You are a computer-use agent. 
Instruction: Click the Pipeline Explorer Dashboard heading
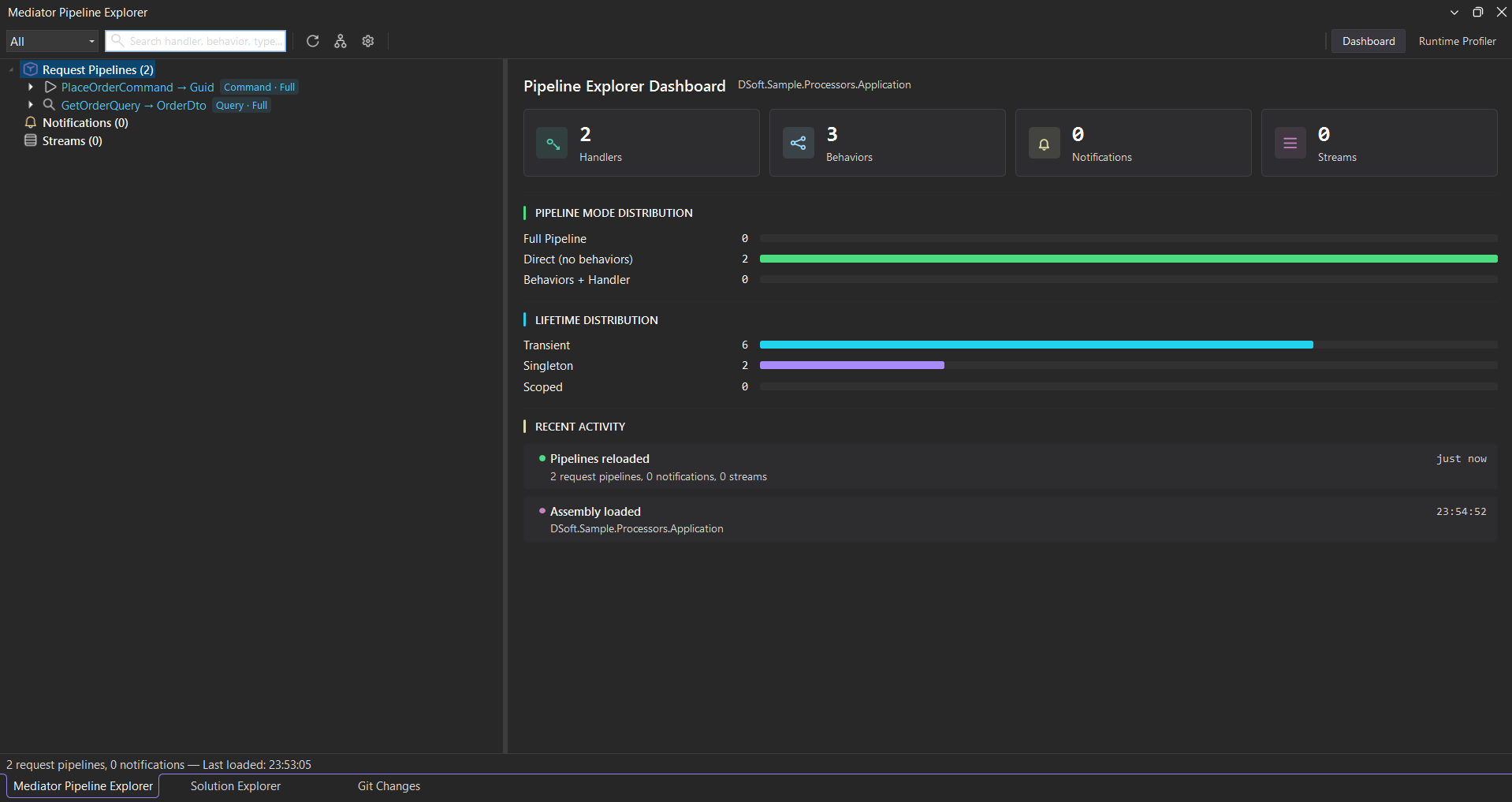624,86
